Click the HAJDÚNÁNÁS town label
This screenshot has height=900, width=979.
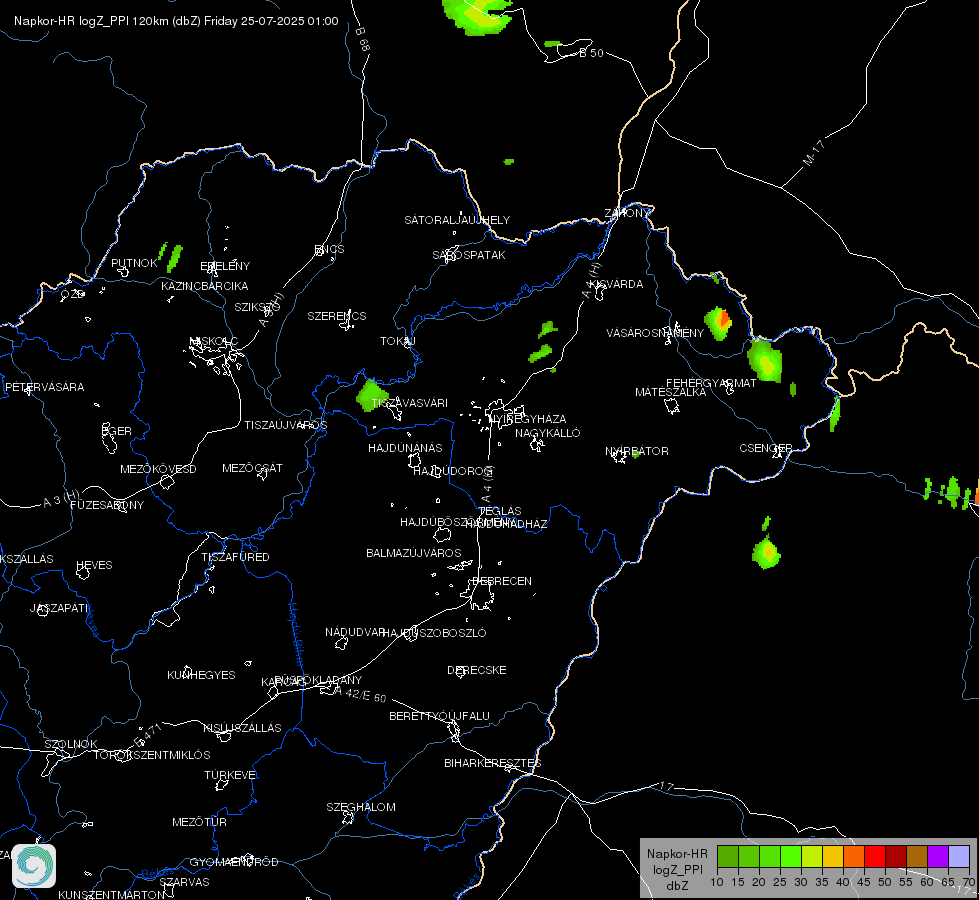(405, 448)
